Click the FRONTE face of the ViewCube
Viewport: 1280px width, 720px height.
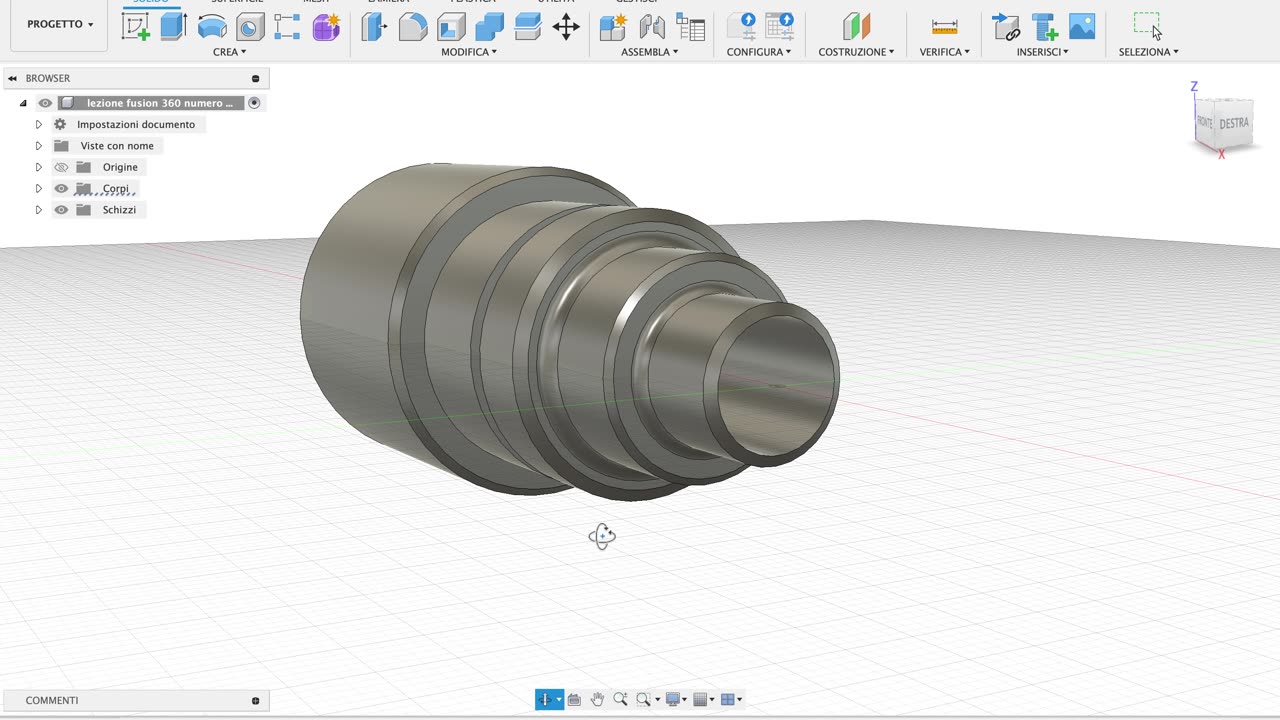point(1205,122)
